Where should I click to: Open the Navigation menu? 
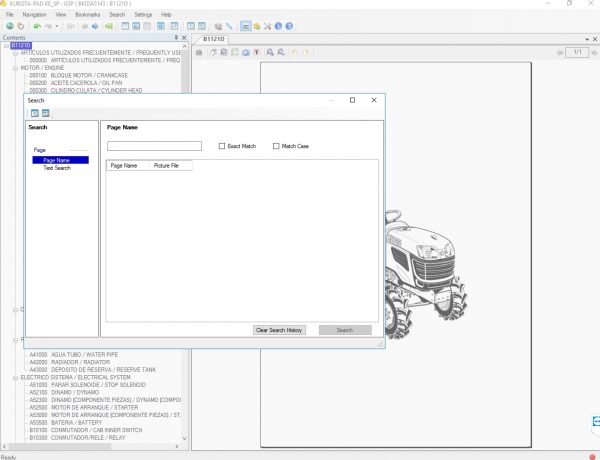tap(34, 15)
